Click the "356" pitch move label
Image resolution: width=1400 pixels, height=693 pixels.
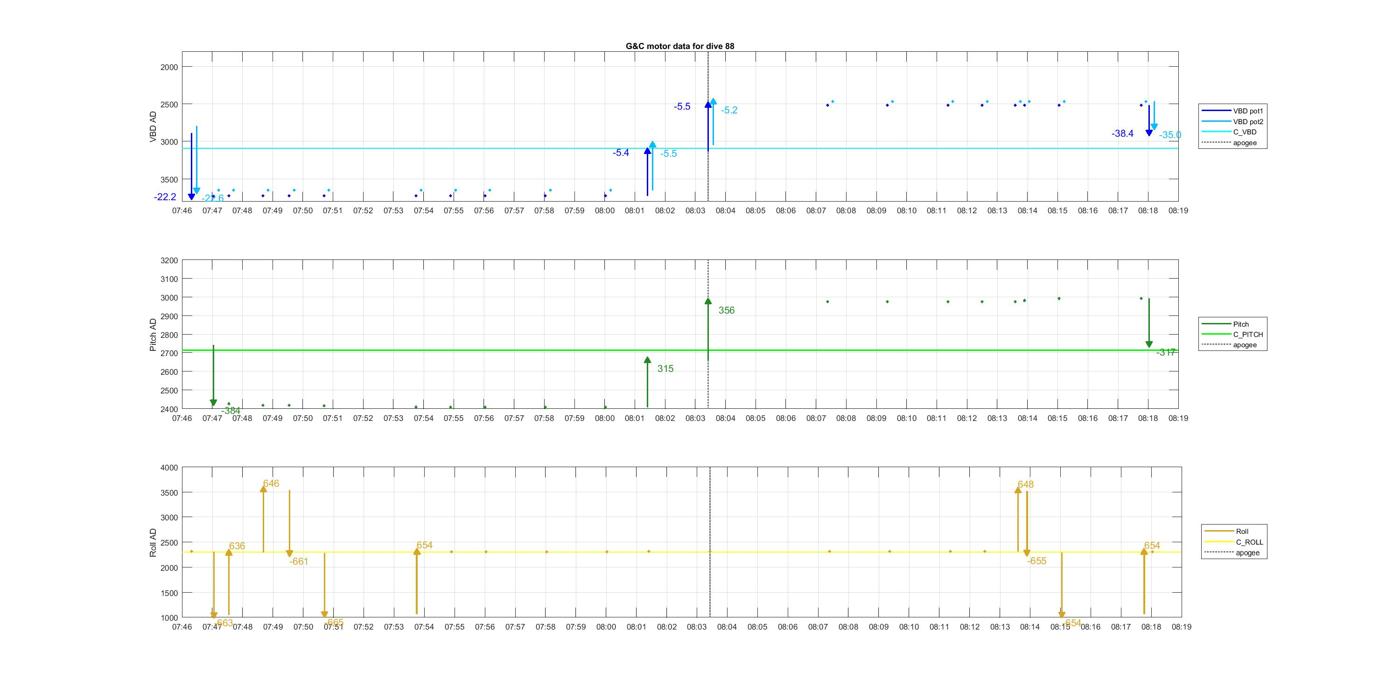coord(726,310)
